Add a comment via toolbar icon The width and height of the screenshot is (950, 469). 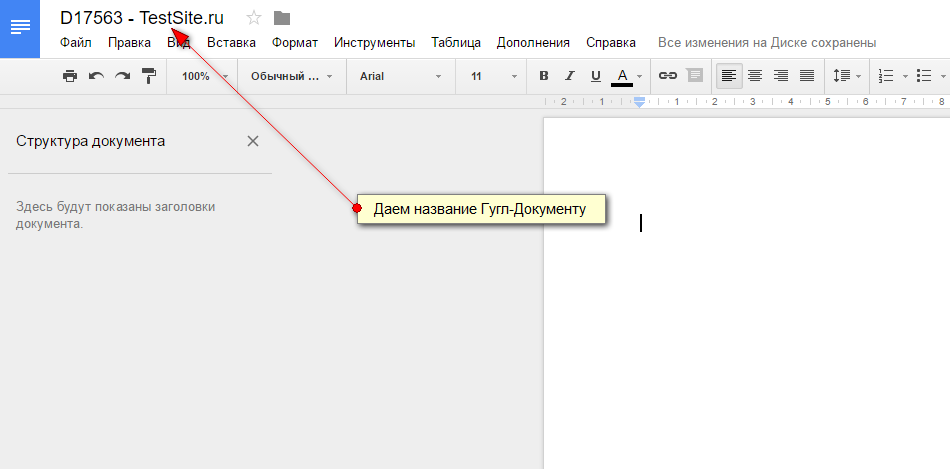[695, 76]
